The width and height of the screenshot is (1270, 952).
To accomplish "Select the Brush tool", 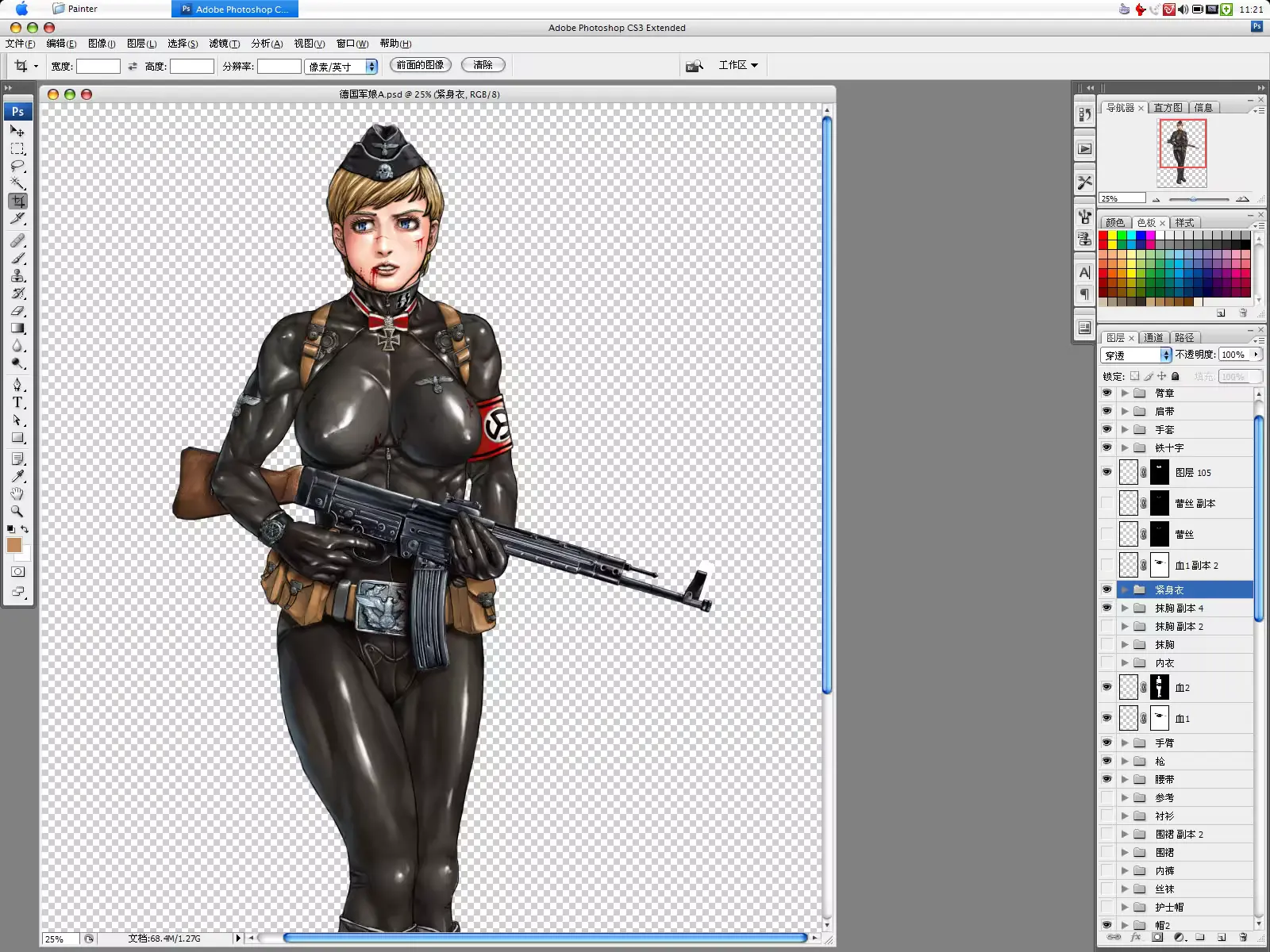I will 17,258.
